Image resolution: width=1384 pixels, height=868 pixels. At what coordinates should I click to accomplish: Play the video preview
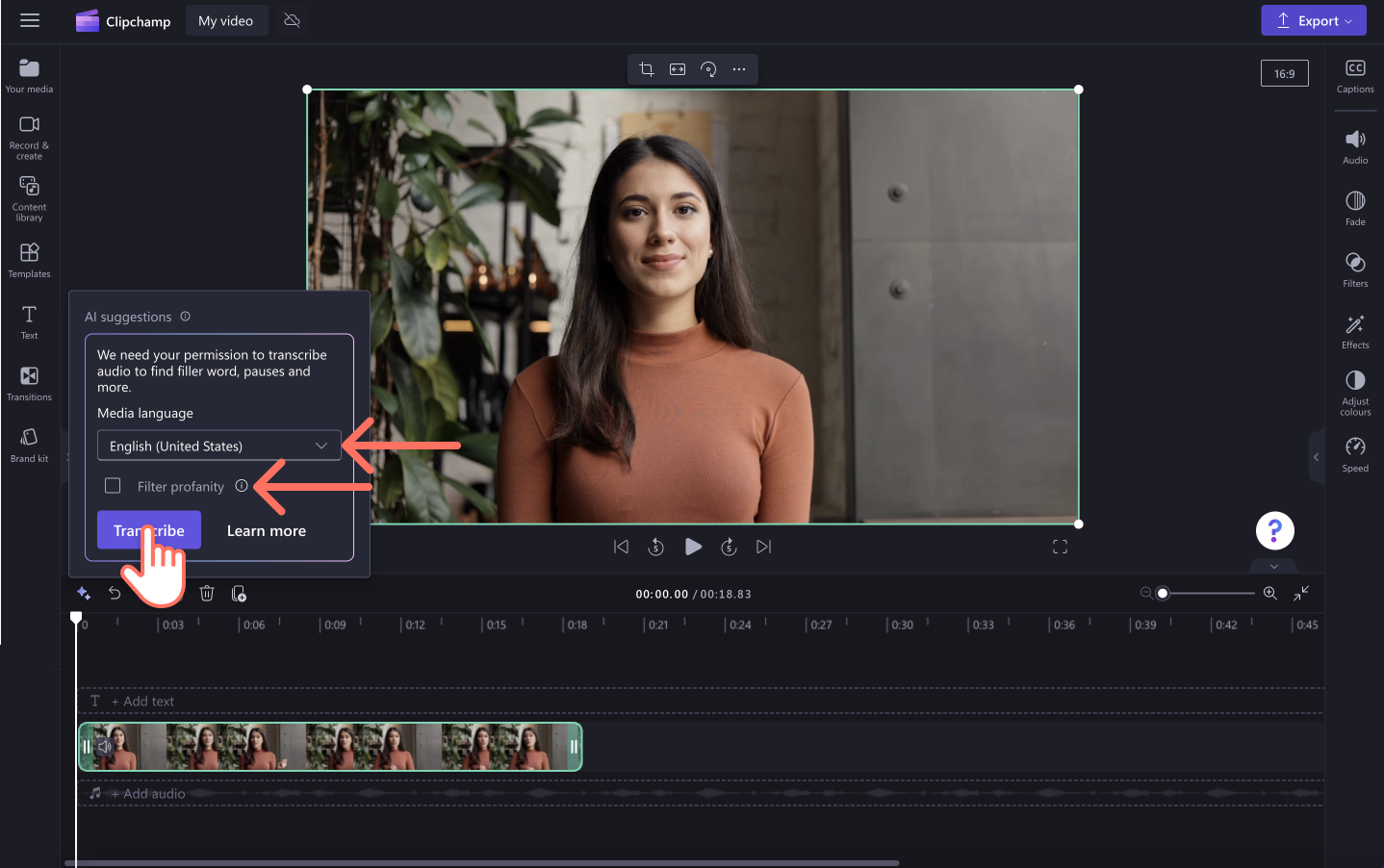(x=693, y=547)
